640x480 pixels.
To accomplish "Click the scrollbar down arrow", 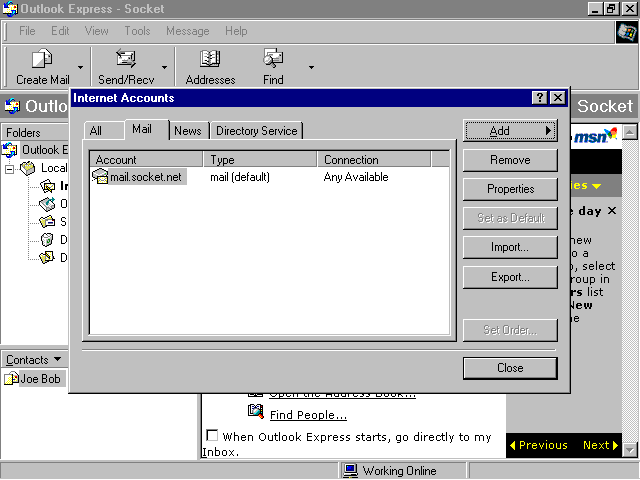I will pos(630,450).
